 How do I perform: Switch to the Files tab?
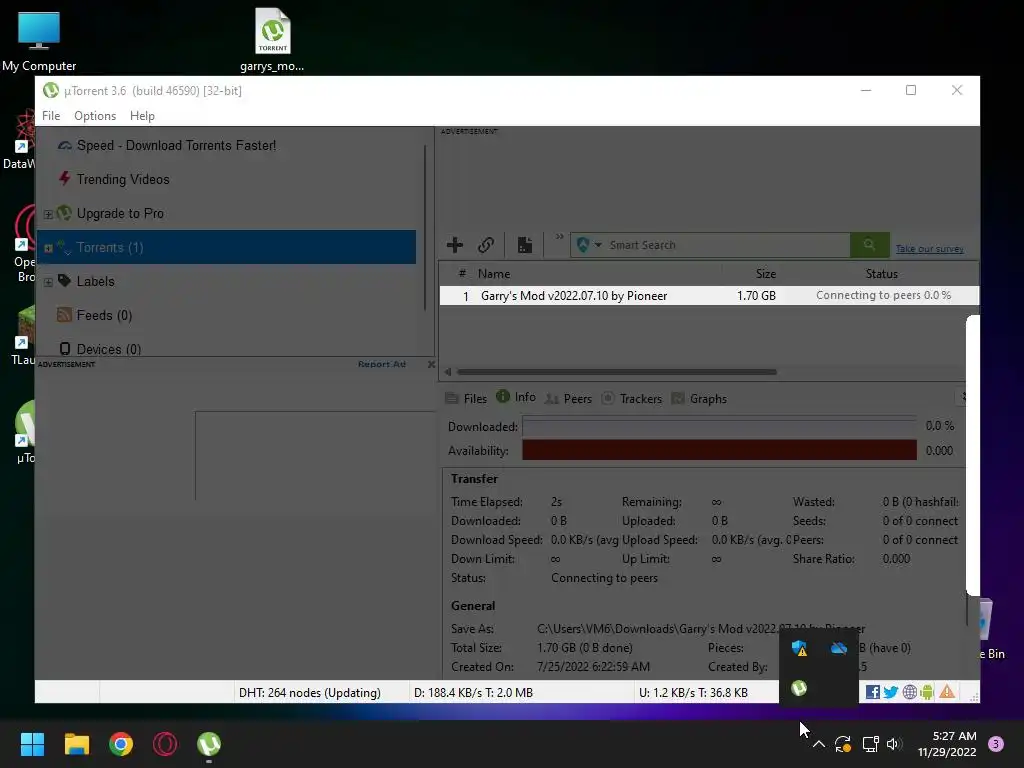(466, 398)
